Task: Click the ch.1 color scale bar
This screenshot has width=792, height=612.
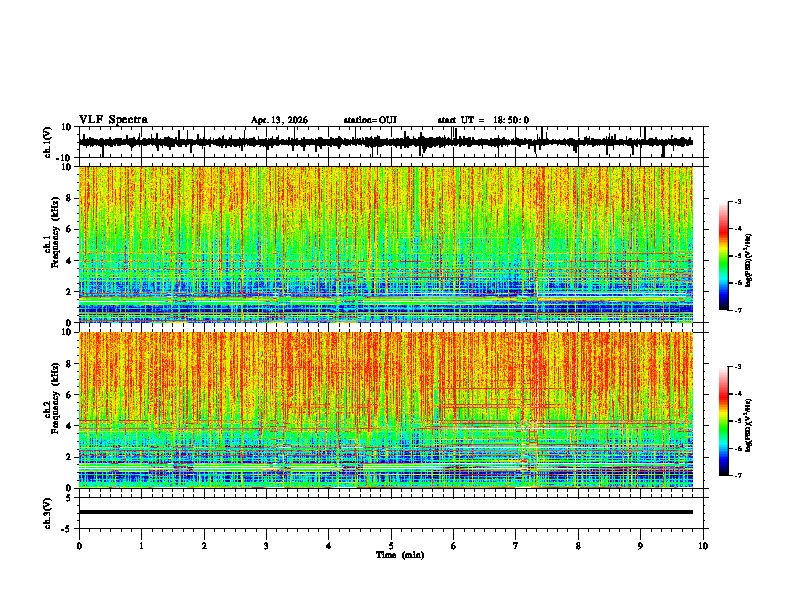Action: click(x=723, y=256)
